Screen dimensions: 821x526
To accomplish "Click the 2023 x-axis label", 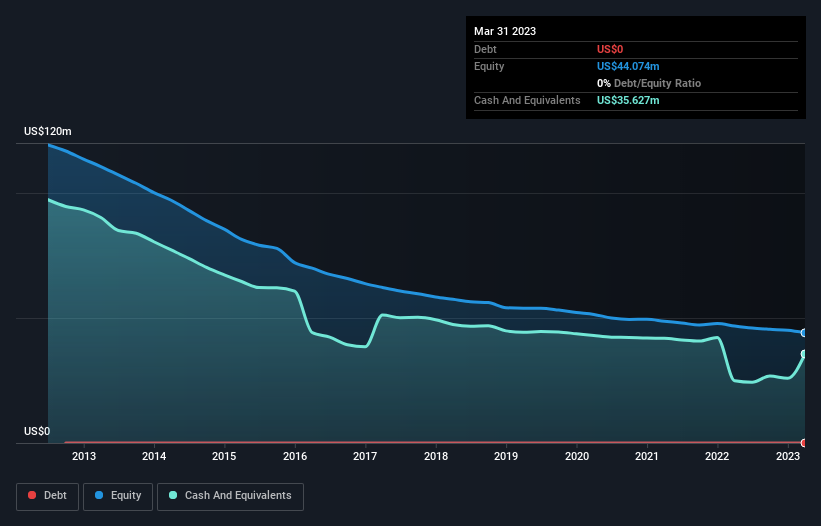I will pos(787,456).
